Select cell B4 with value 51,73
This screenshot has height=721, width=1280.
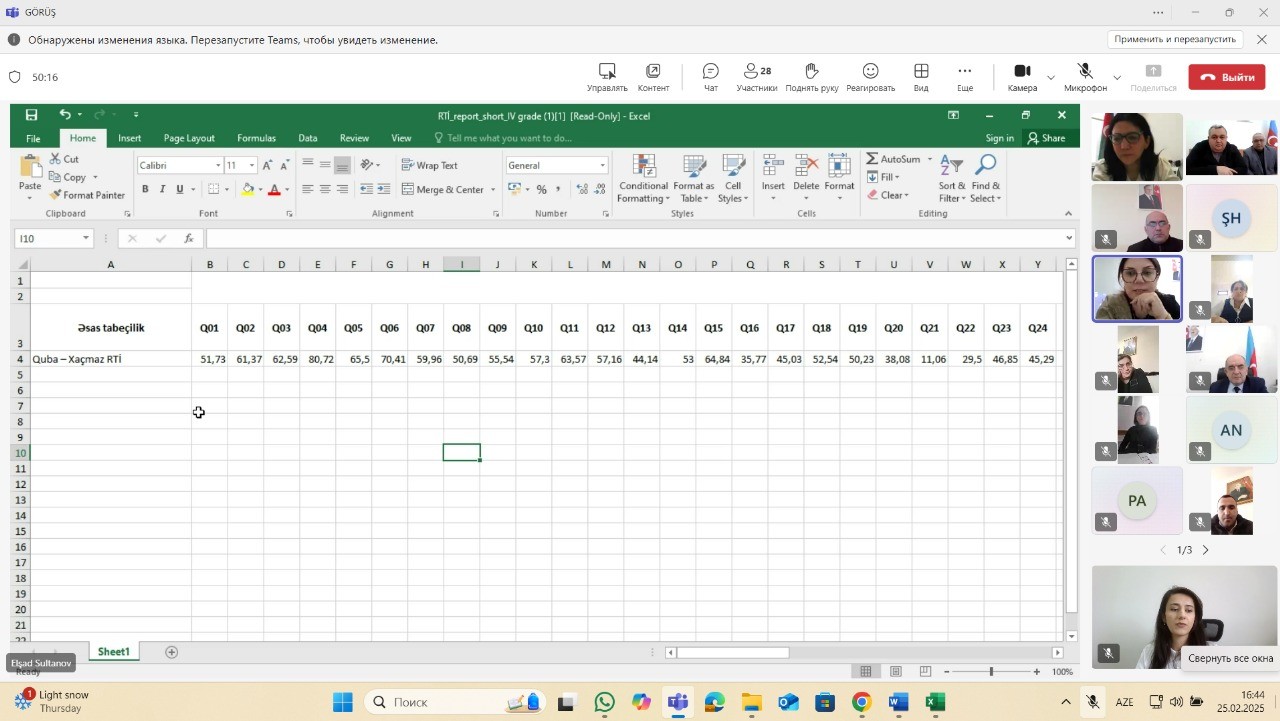point(210,358)
